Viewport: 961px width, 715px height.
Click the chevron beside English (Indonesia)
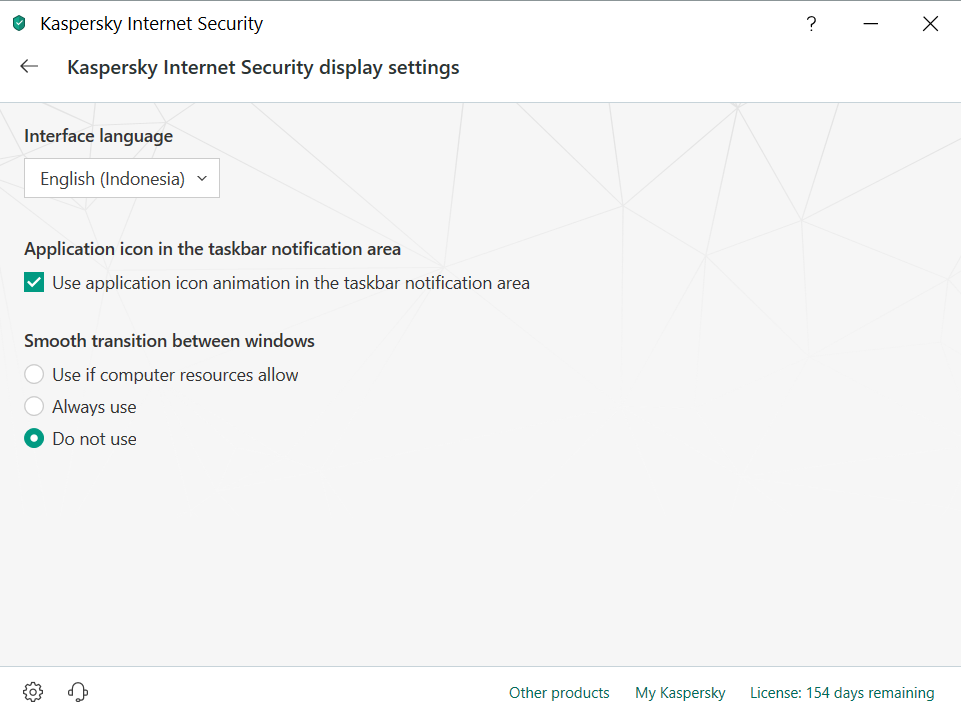pyautogui.click(x=202, y=179)
